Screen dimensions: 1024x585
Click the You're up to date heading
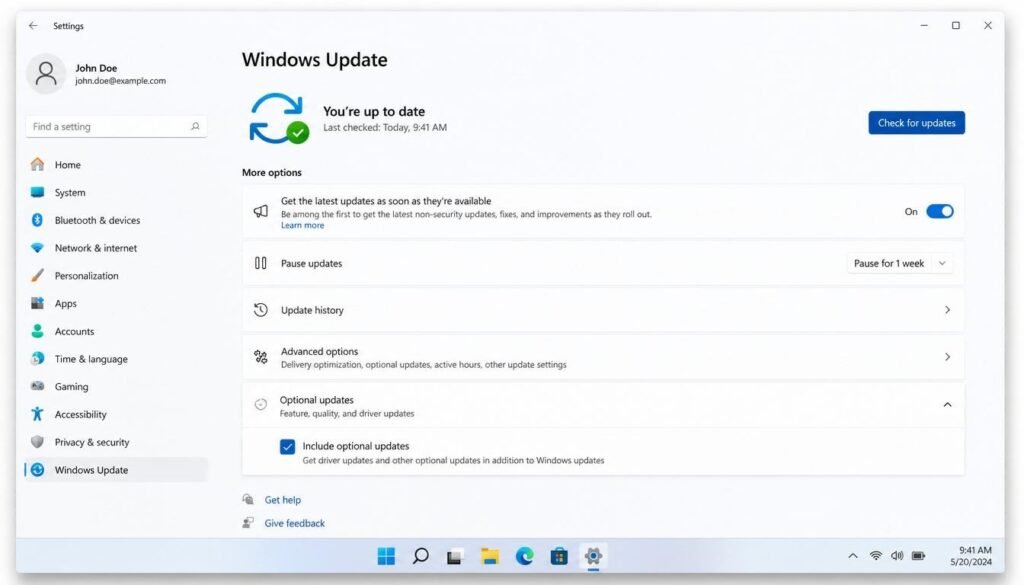(374, 111)
